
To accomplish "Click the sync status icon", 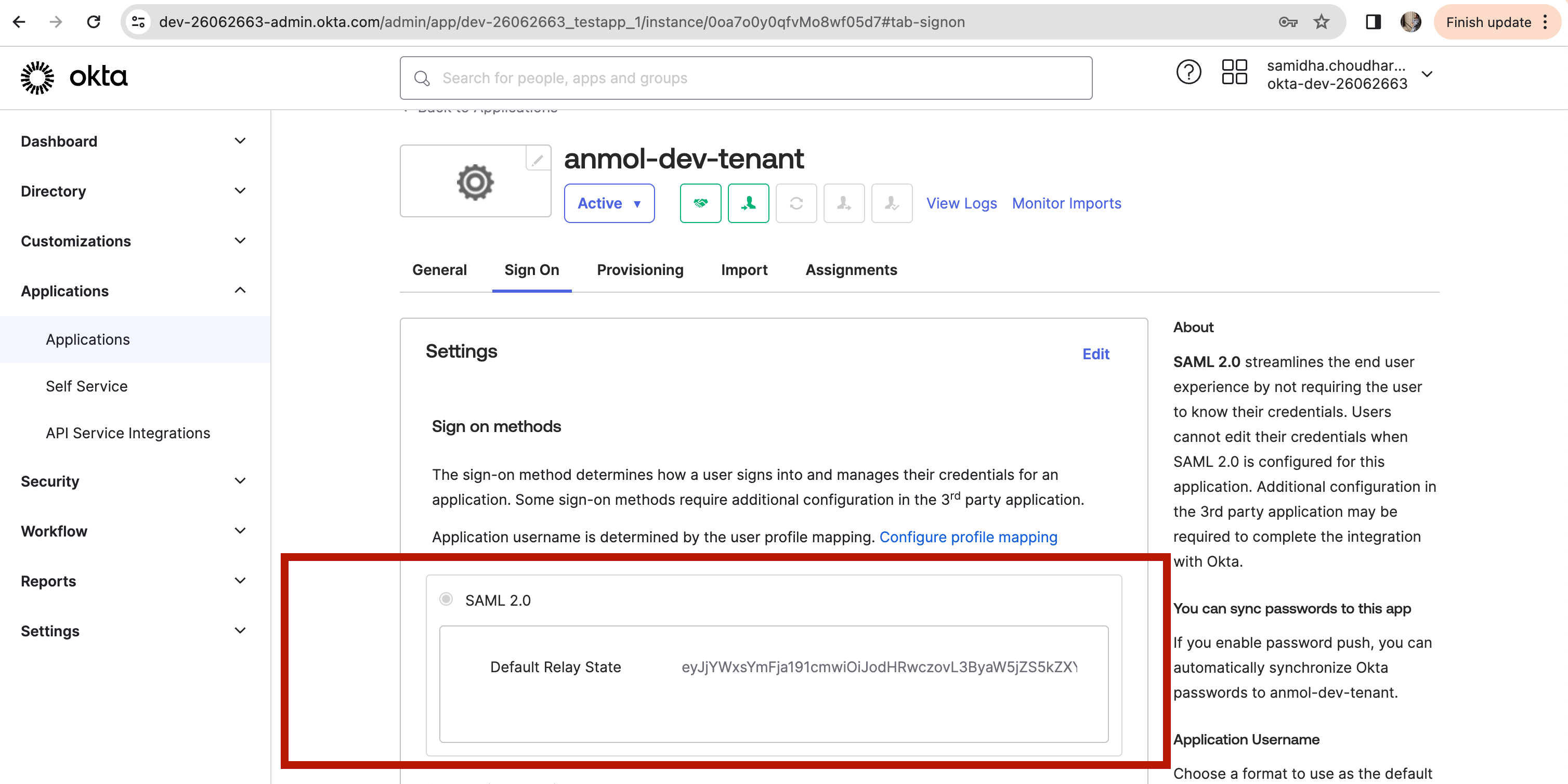I will tap(796, 203).
